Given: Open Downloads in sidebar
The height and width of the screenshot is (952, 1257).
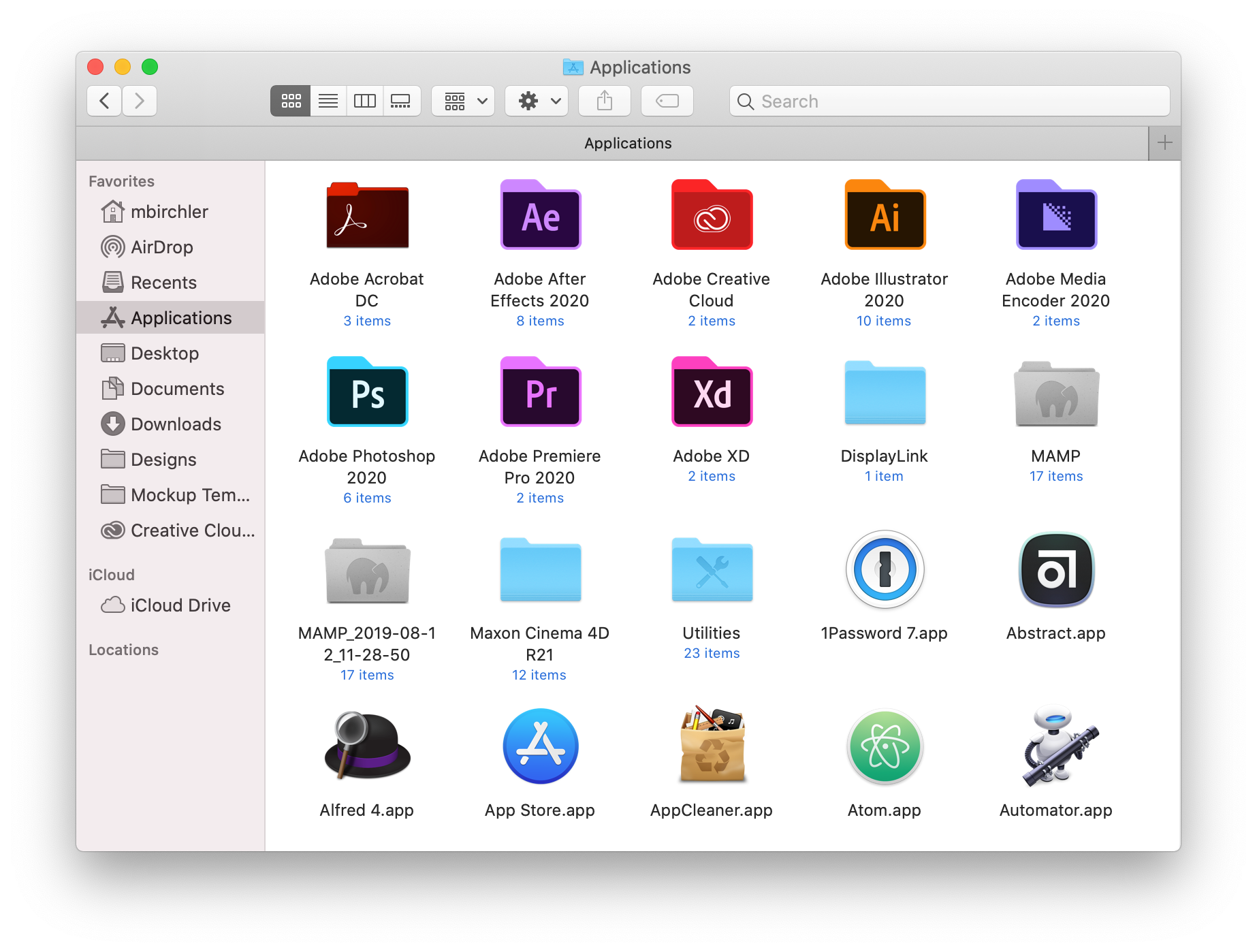Looking at the screenshot, I should pos(170,424).
